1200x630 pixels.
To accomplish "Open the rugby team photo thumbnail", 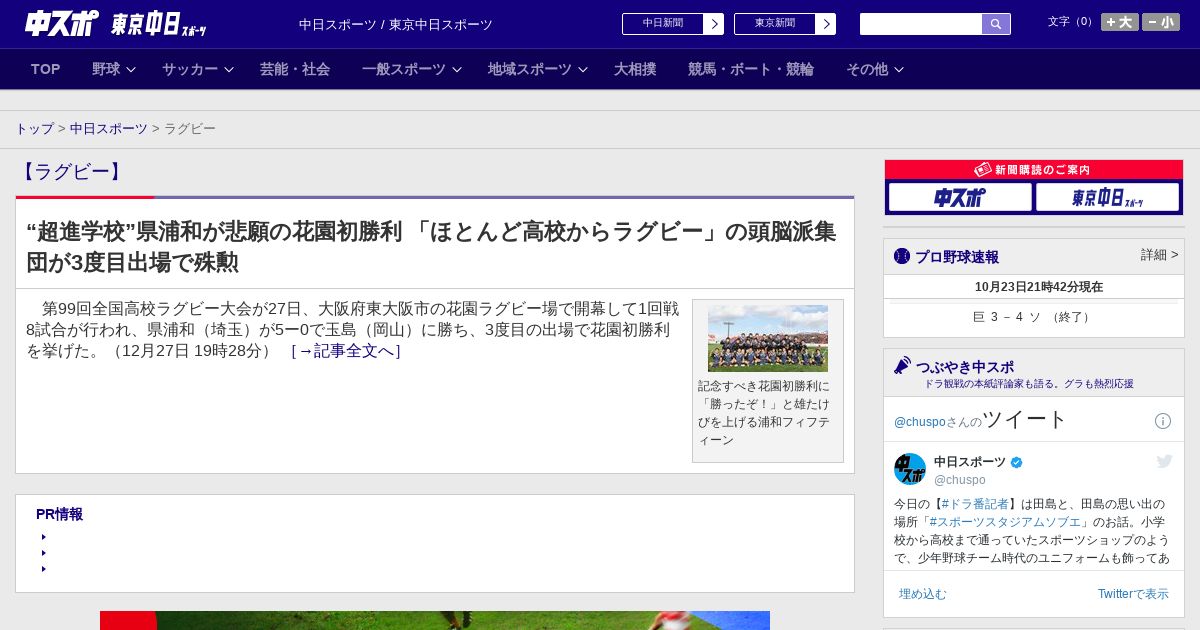I will tap(768, 338).
